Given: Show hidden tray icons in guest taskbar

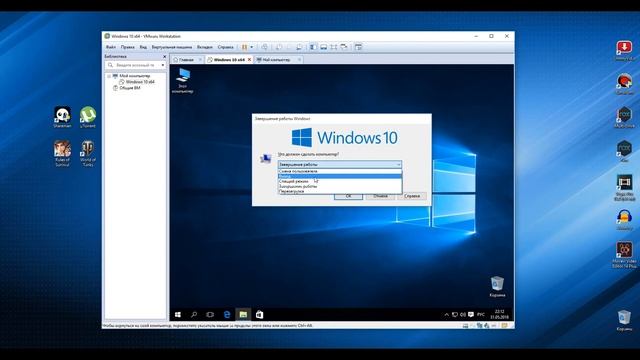Looking at the screenshot, I should pos(447,315).
